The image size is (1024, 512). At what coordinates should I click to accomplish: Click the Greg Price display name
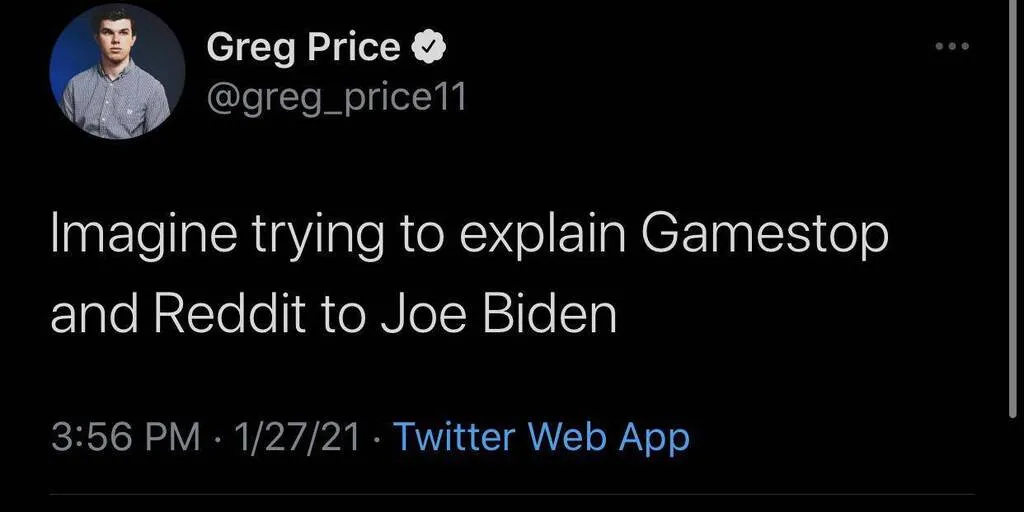tap(303, 47)
